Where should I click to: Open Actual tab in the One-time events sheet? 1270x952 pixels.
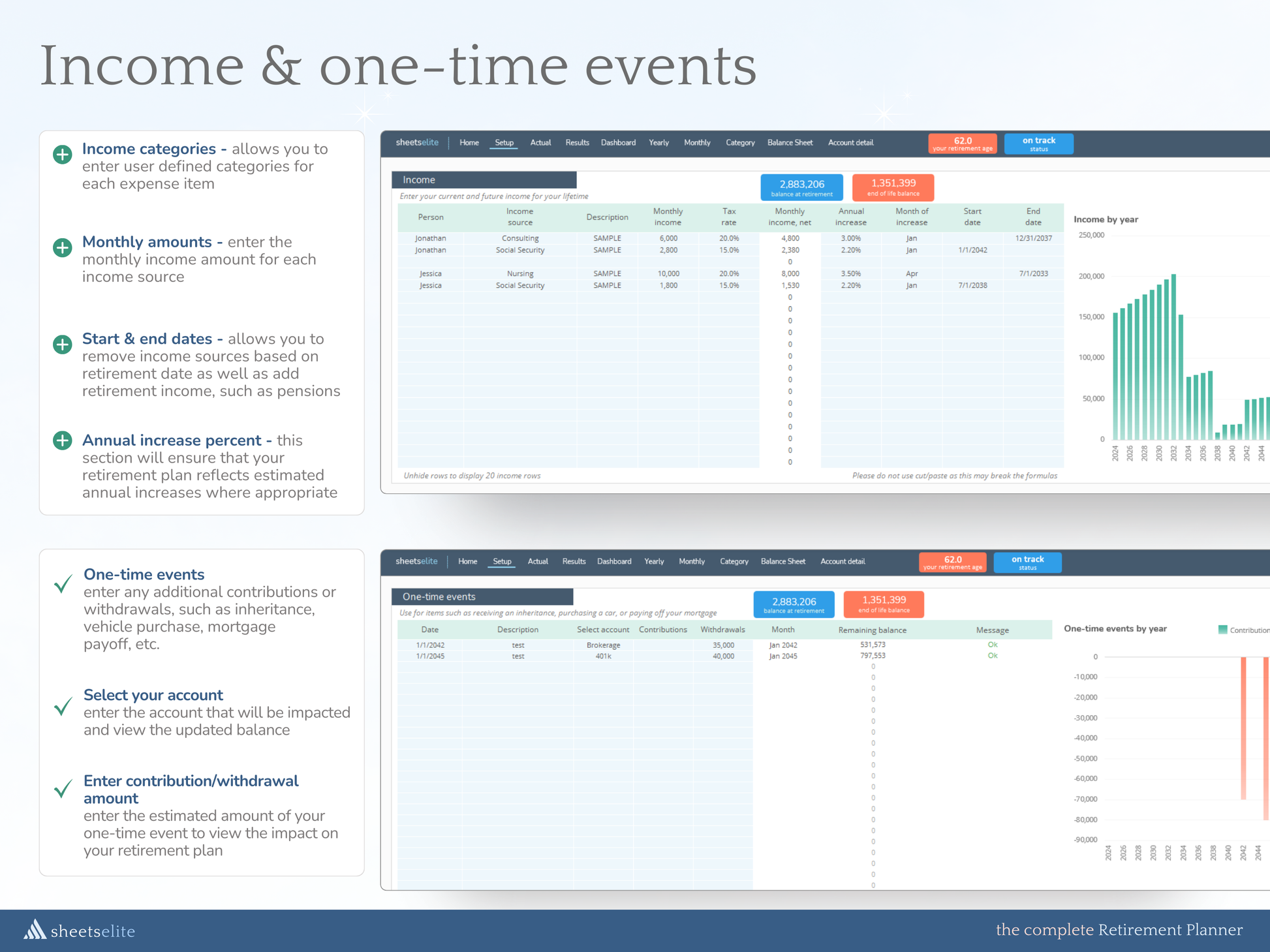pyautogui.click(x=538, y=561)
